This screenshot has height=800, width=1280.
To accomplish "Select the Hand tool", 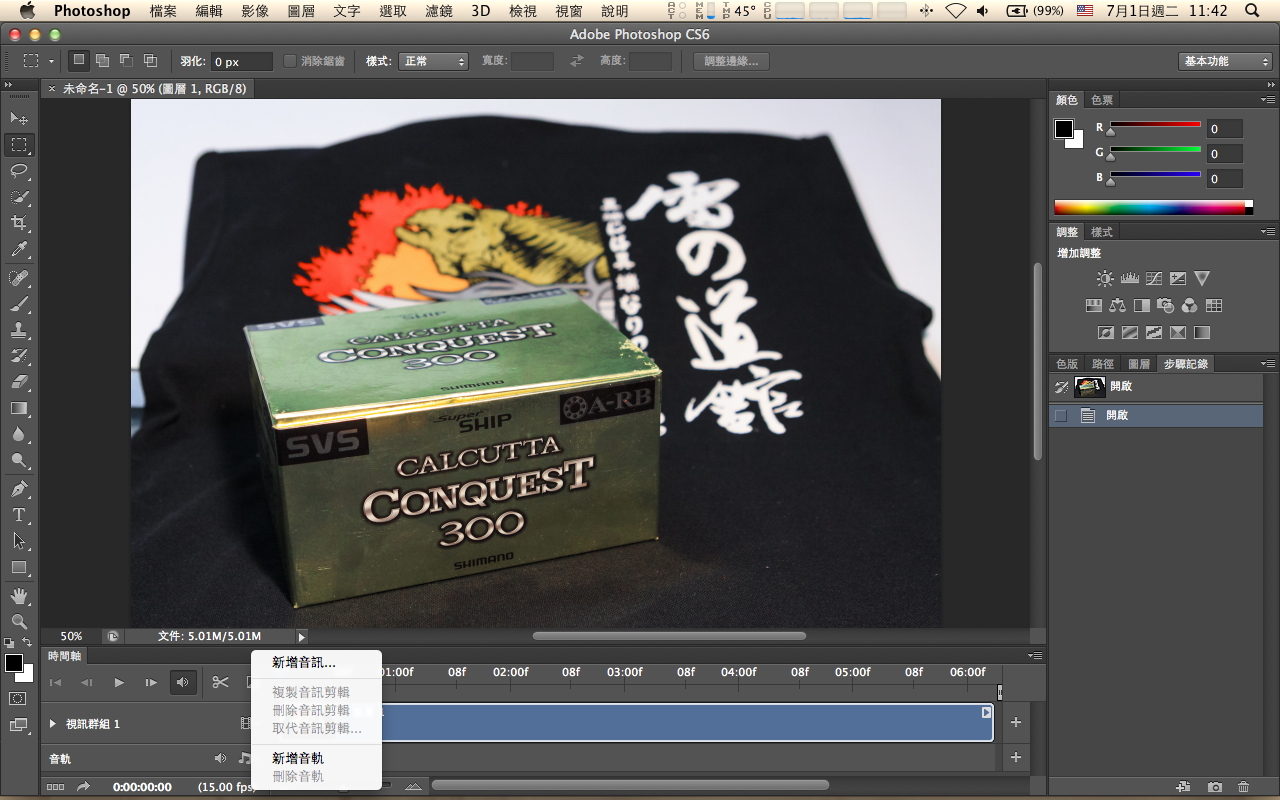I will (x=19, y=595).
